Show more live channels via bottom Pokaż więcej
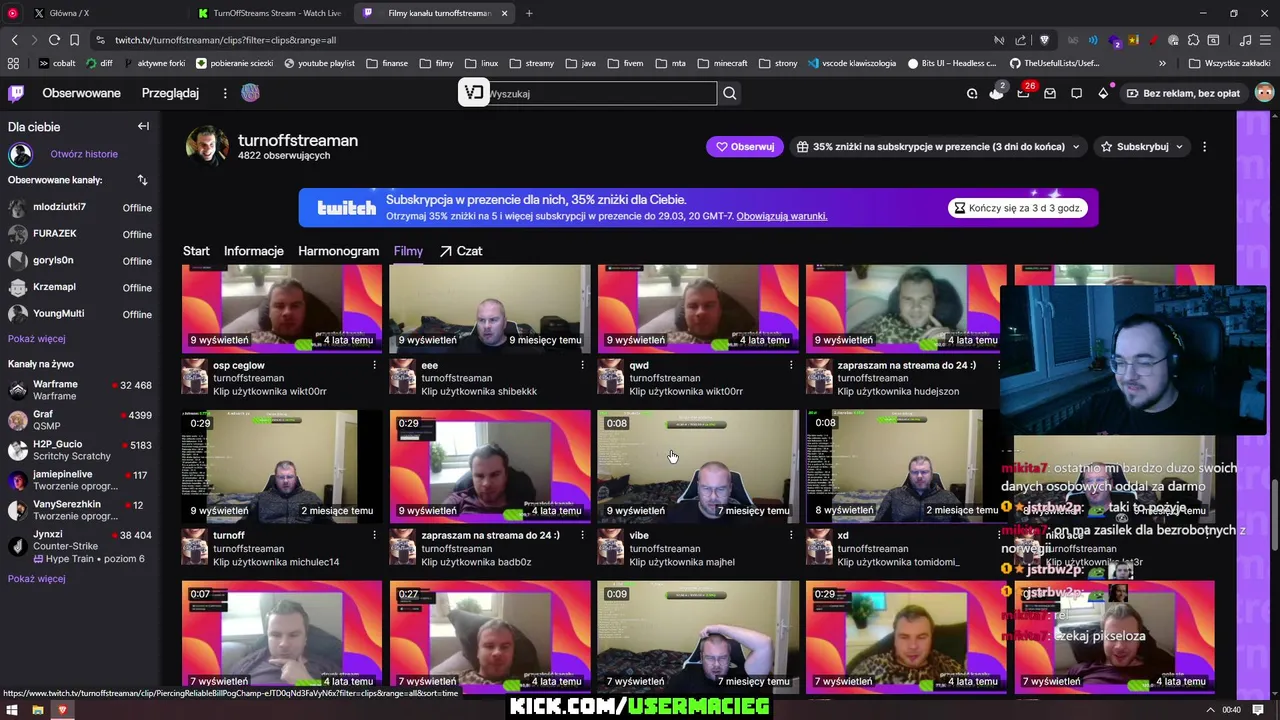 coord(36,578)
